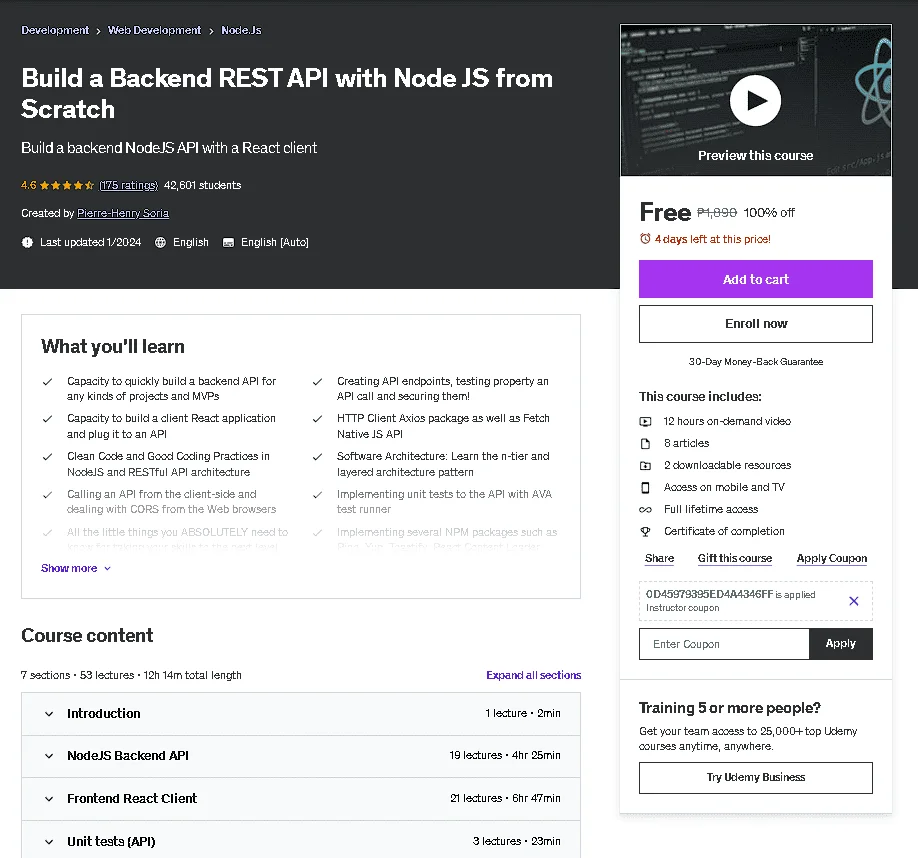This screenshot has height=858, width=918.
Task: Open Apply Coupon option
Action: pyautogui.click(x=831, y=558)
